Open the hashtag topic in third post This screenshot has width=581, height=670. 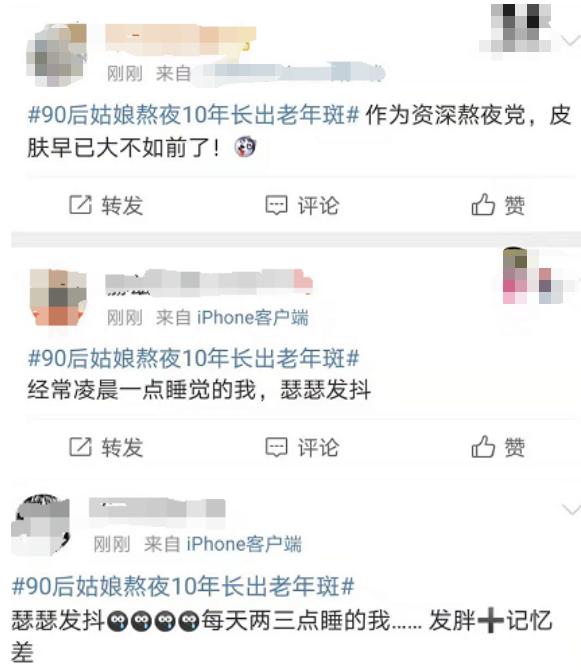tap(183, 586)
